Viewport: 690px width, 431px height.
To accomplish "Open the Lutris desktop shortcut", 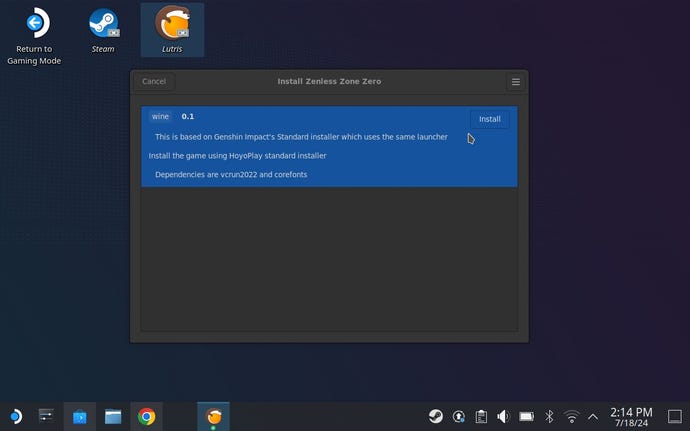I will tap(172, 28).
